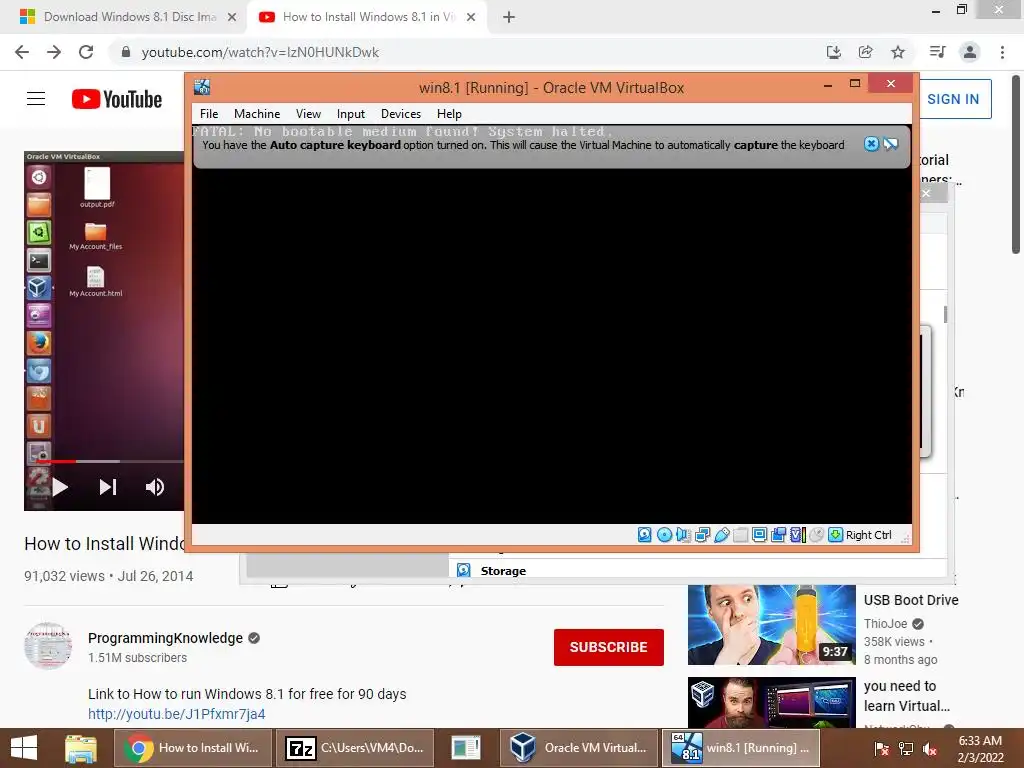
Task: Play the YouTube video
Action: 60,487
